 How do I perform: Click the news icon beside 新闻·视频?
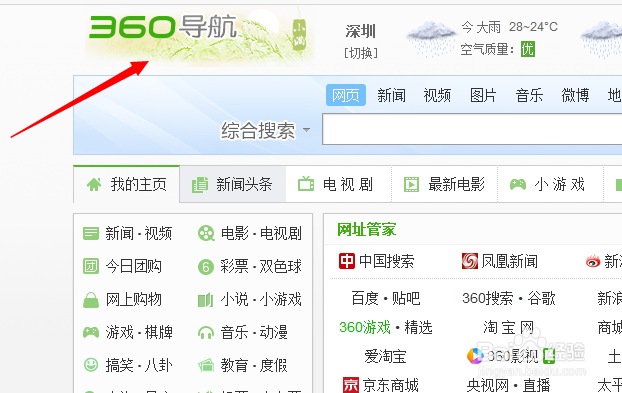(91, 233)
